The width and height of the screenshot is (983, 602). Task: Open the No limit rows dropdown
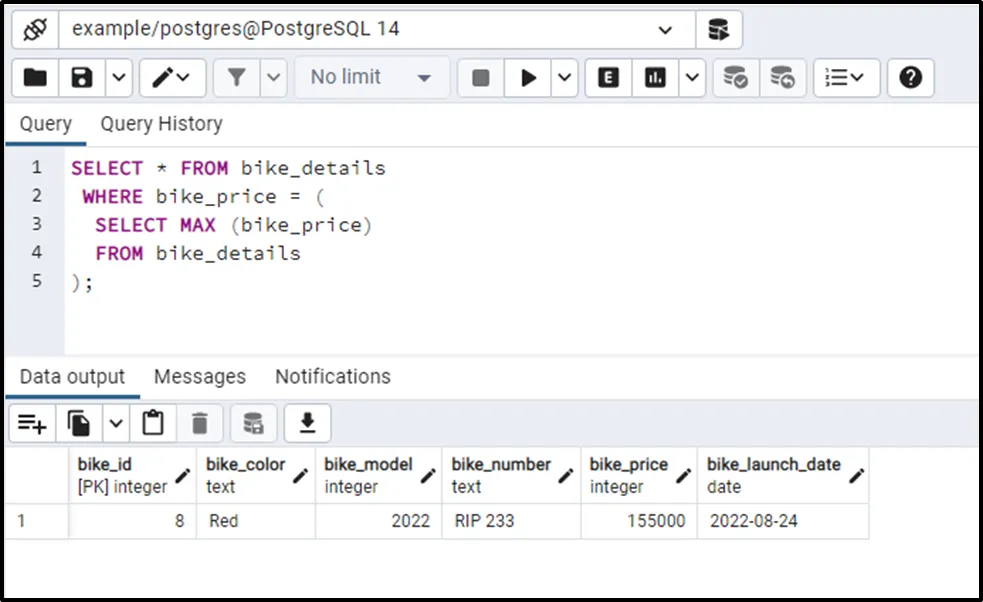(x=370, y=78)
